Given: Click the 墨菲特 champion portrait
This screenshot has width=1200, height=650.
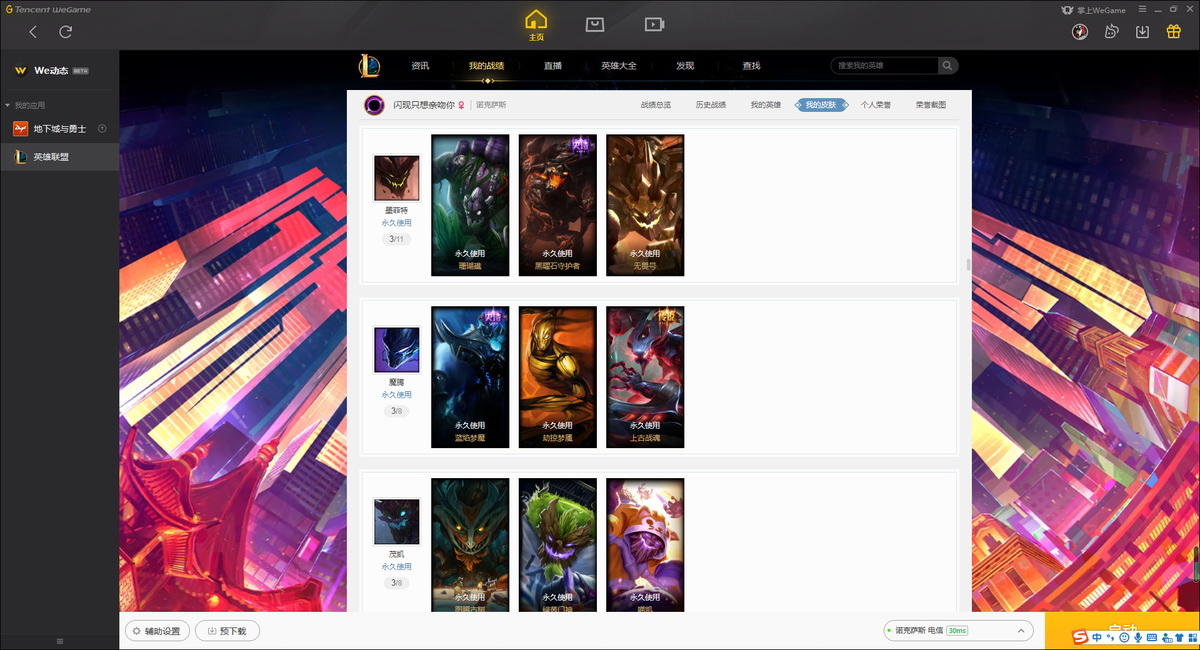Looking at the screenshot, I should (x=396, y=178).
